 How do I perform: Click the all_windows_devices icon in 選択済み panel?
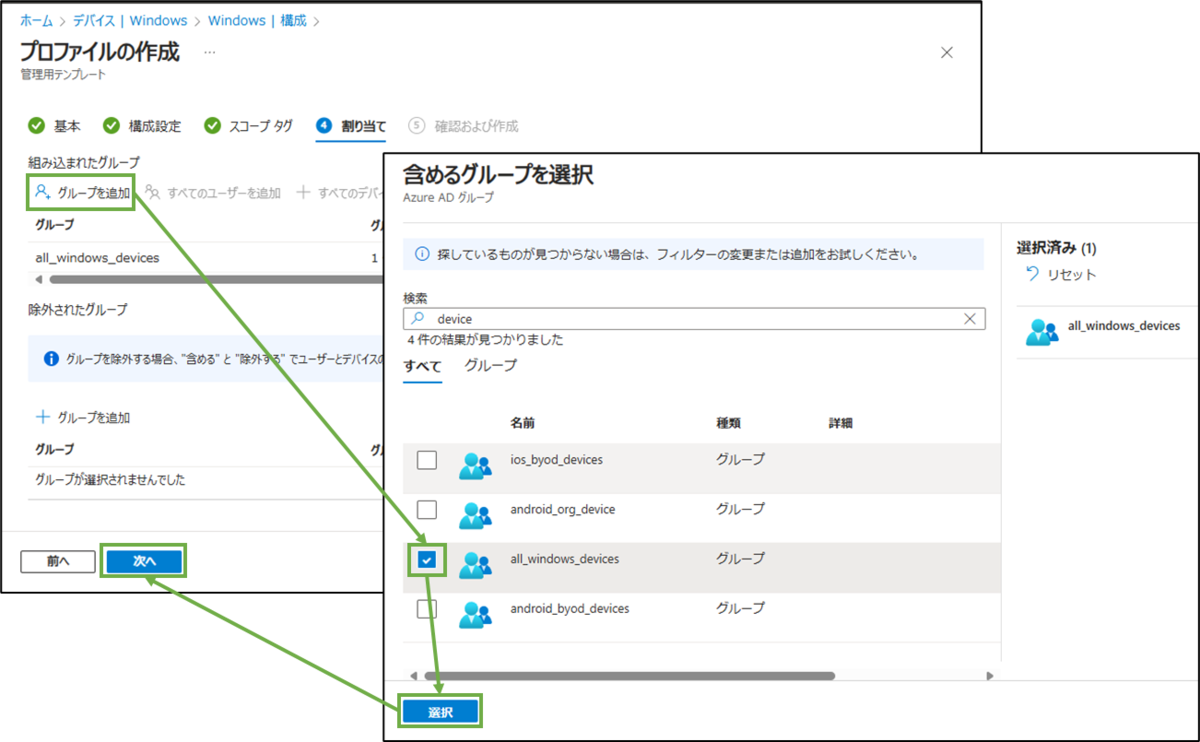(1041, 324)
